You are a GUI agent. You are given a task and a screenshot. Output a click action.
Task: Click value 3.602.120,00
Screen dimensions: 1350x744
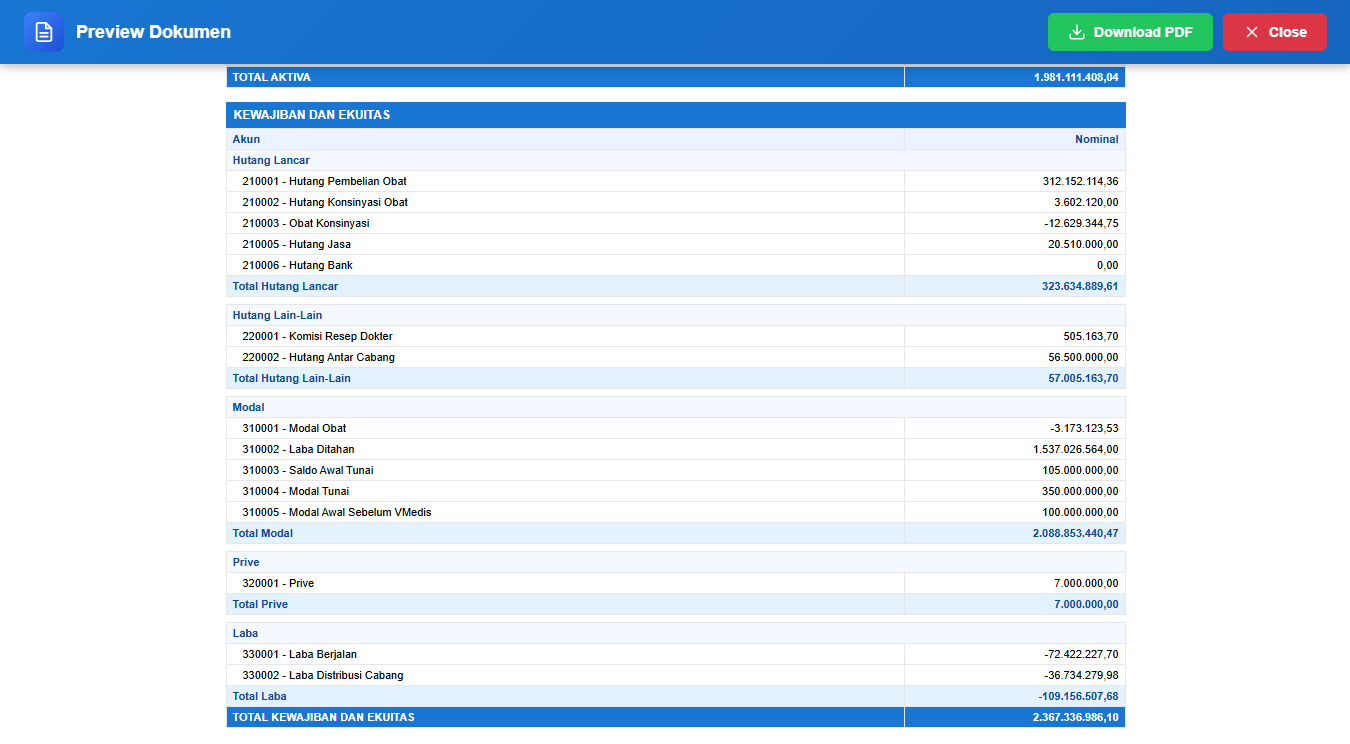(1086, 202)
